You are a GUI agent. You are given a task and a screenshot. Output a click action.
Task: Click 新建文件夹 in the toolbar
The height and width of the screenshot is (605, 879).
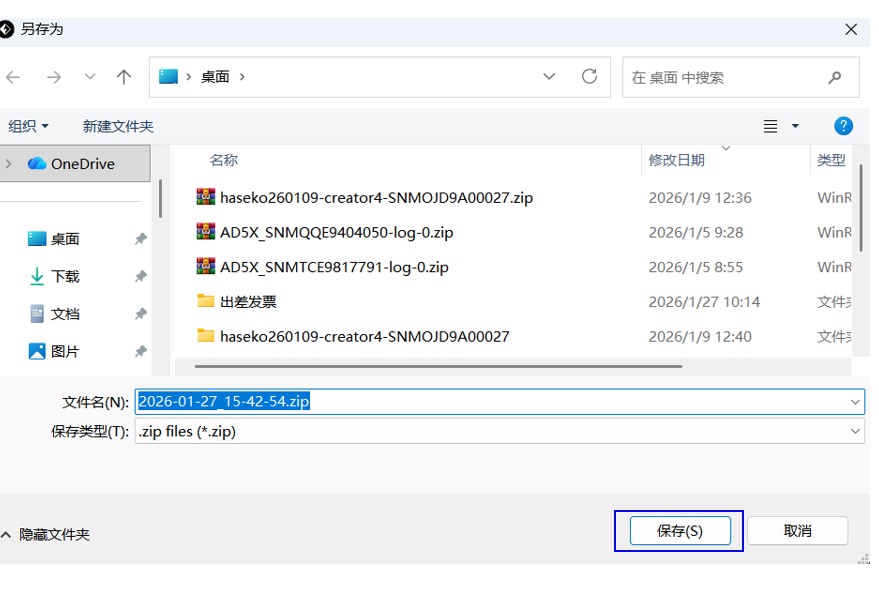[x=118, y=126]
